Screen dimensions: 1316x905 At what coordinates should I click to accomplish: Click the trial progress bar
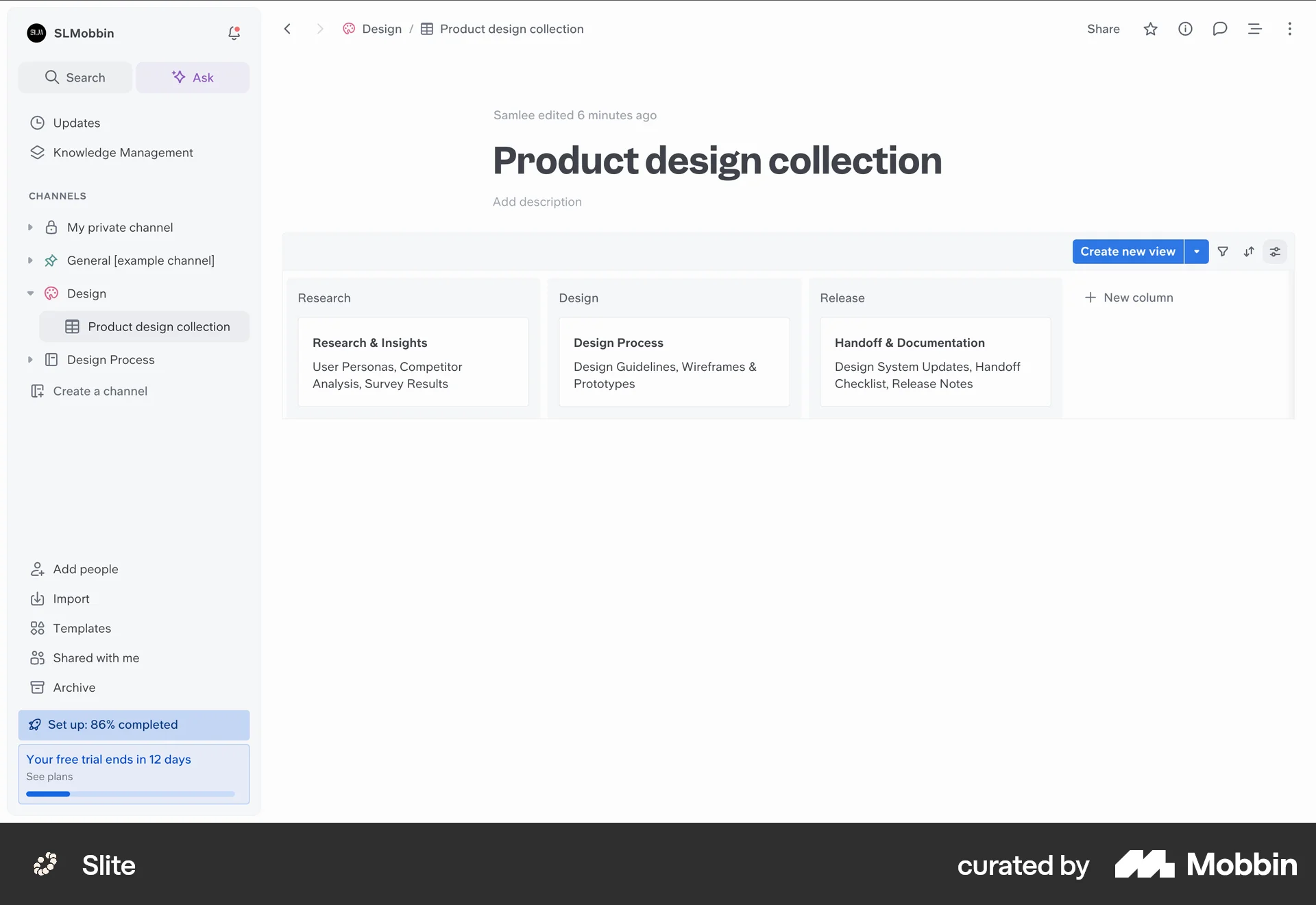point(130,794)
